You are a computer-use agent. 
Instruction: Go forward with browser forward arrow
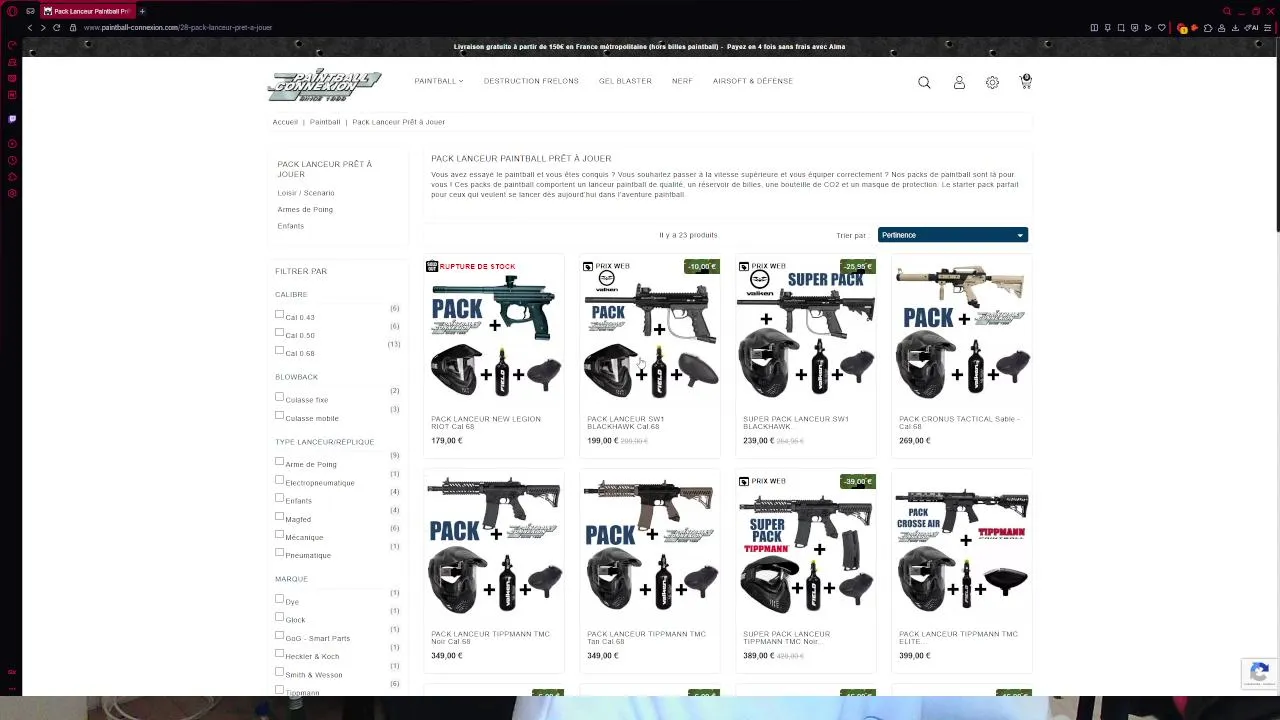click(x=43, y=27)
